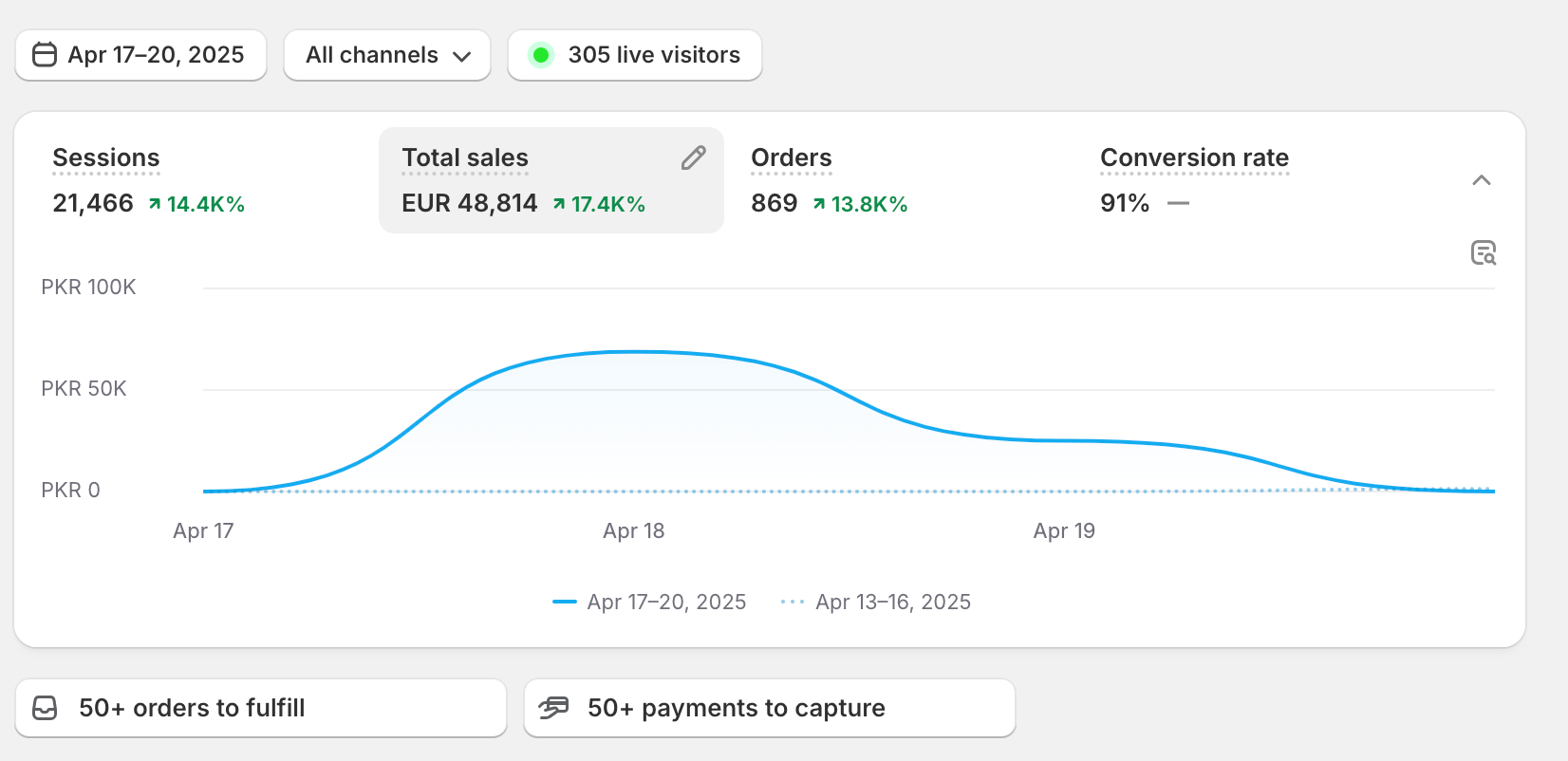Click the green live visitors indicator dot
The height and width of the screenshot is (761, 1568).
pos(541,55)
